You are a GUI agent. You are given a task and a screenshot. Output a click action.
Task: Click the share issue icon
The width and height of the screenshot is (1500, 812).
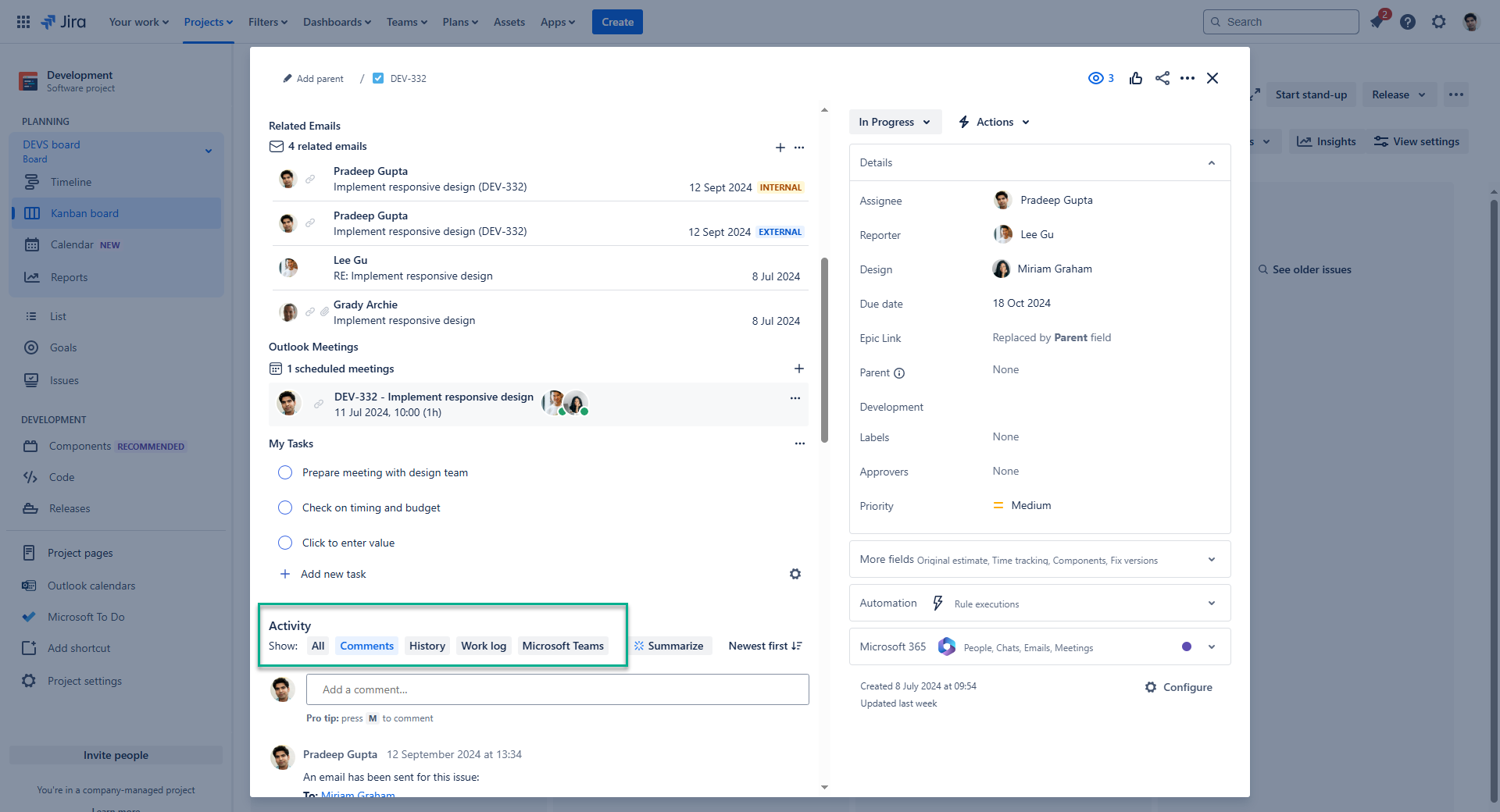[1162, 78]
